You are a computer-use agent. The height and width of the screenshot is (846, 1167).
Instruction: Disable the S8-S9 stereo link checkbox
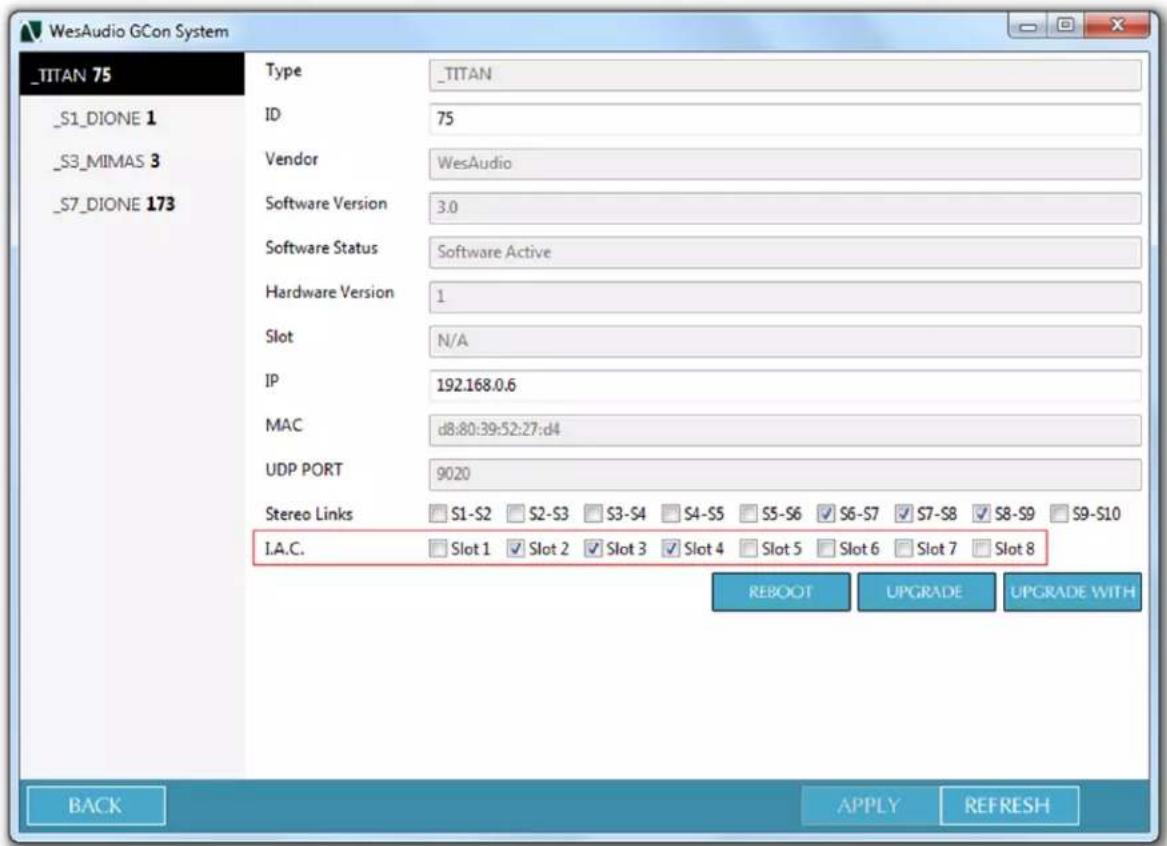point(982,513)
